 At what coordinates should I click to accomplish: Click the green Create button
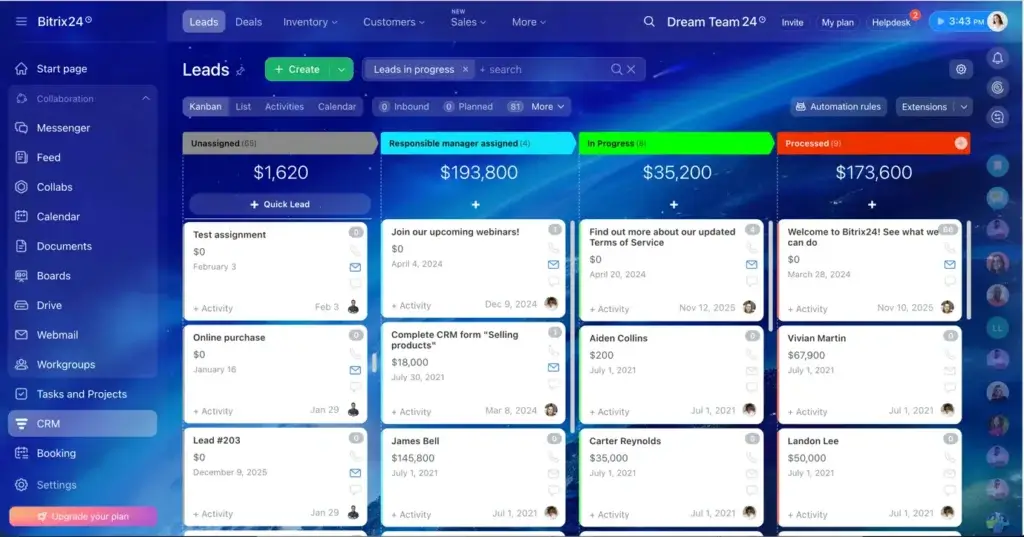tap(297, 69)
